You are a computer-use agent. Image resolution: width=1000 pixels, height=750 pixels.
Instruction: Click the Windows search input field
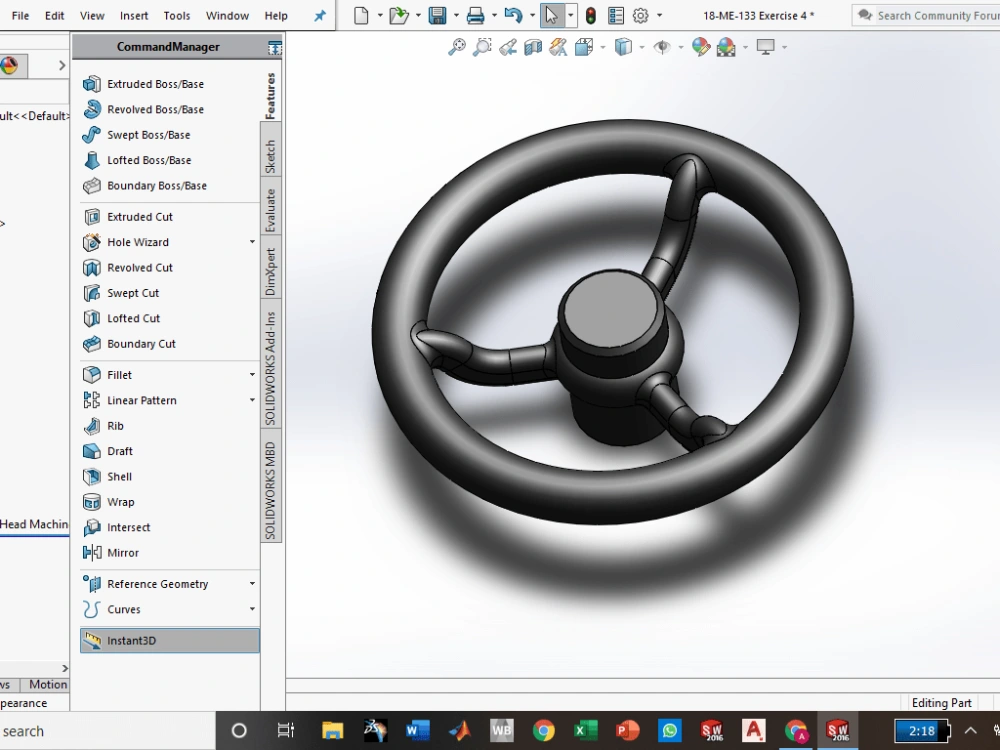point(100,731)
